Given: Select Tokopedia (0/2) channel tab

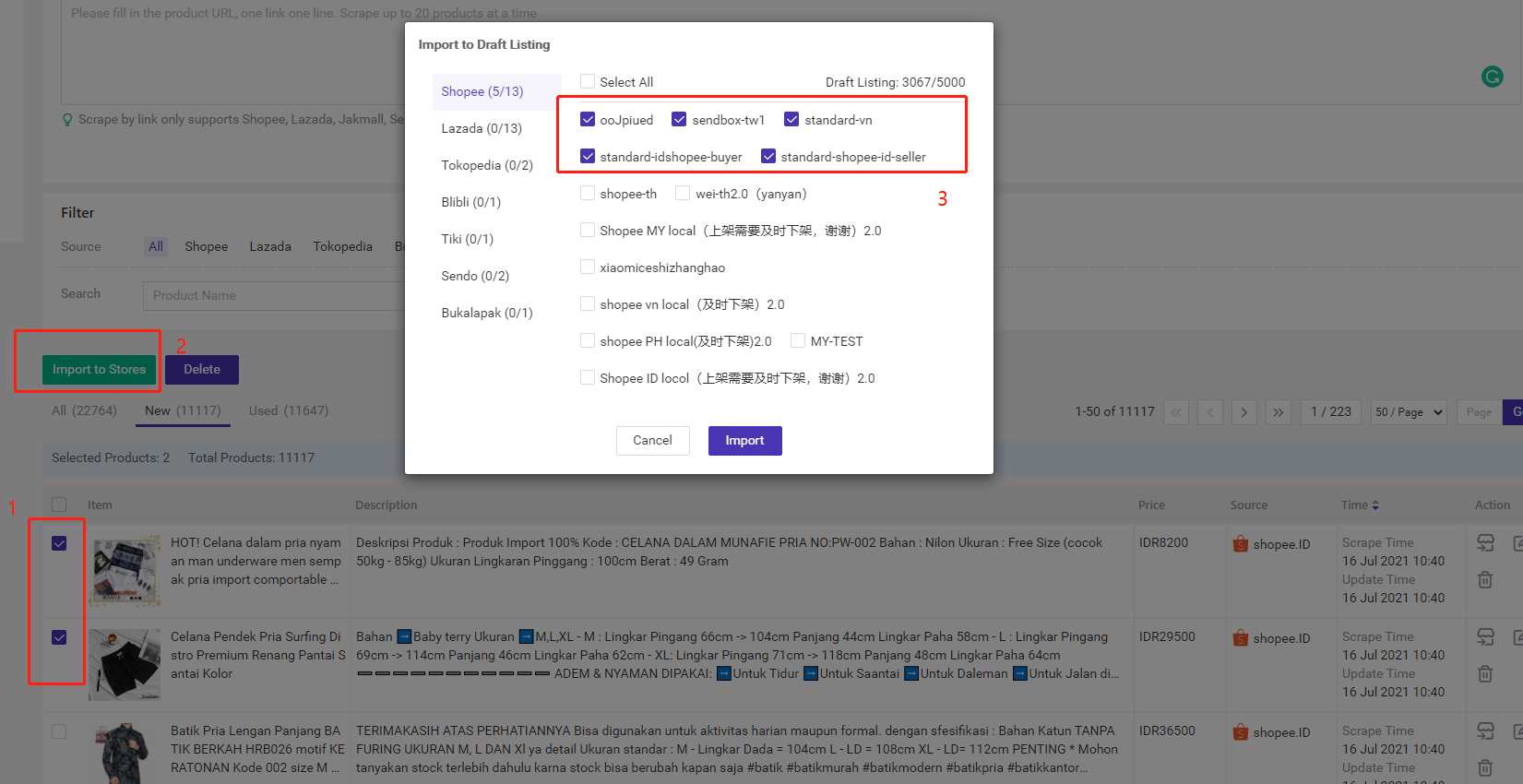Looking at the screenshot, I should (x=496, y=166).
